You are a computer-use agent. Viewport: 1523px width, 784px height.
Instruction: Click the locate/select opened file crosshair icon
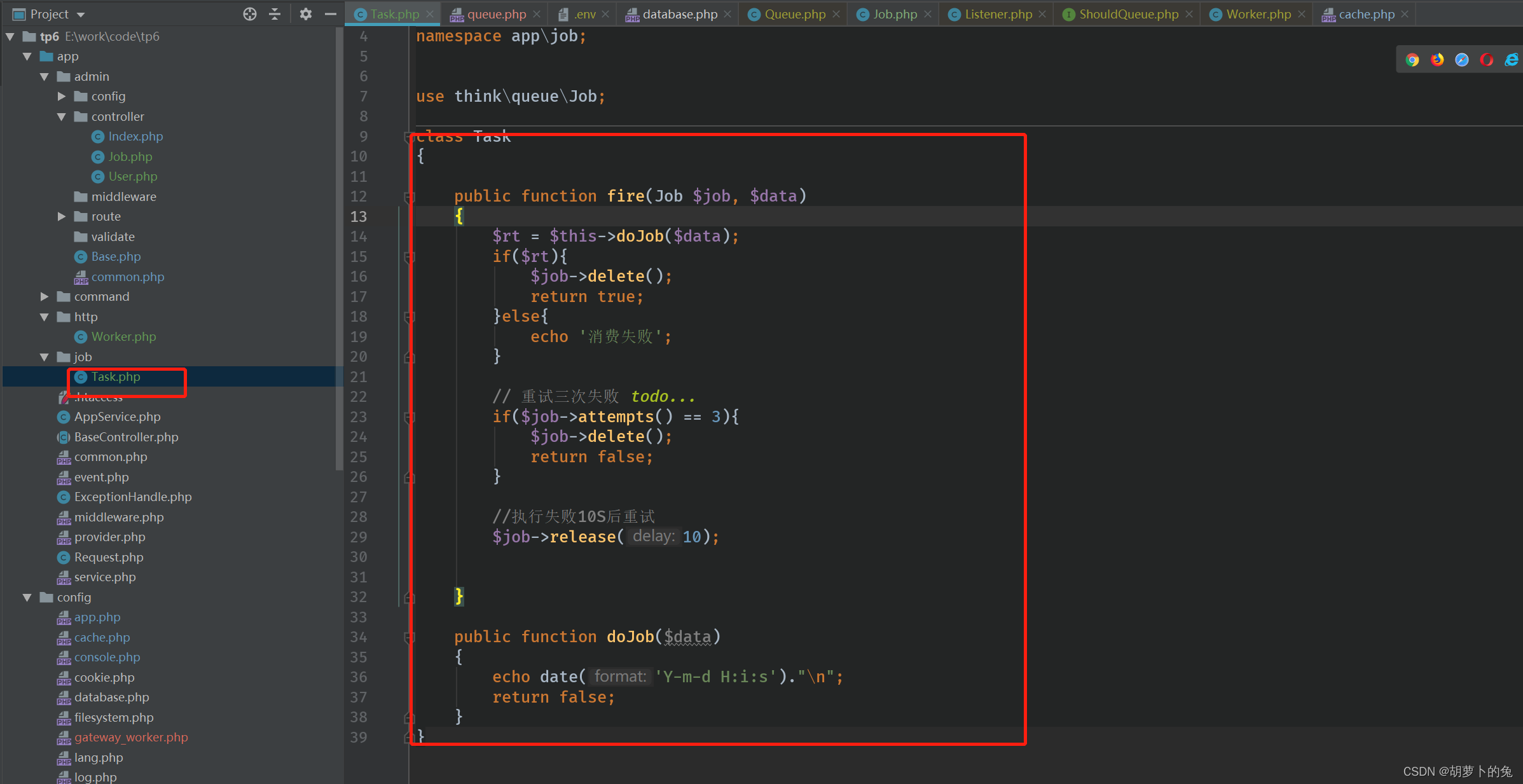pos(250,14)
